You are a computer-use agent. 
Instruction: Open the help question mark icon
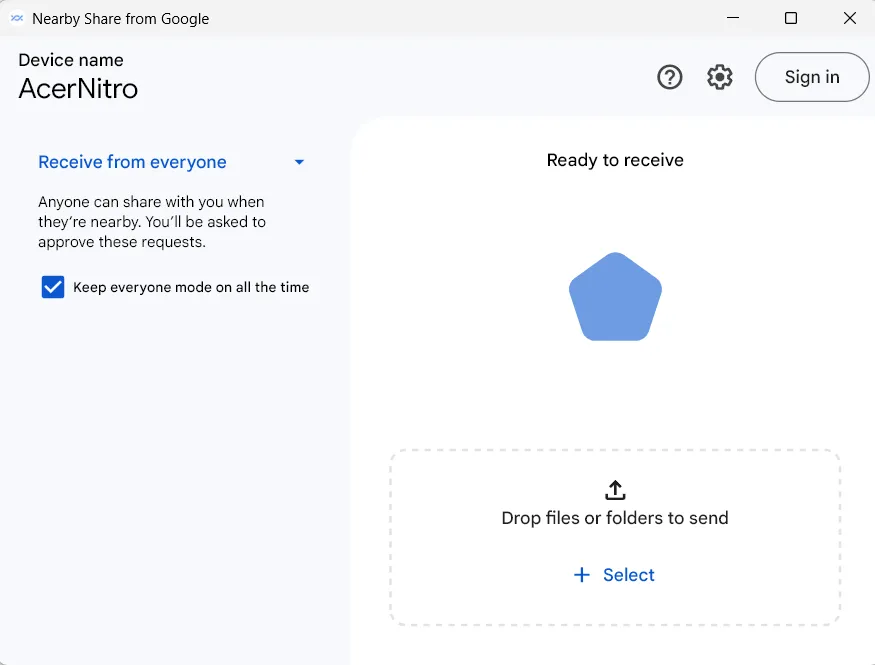point(669,77)
